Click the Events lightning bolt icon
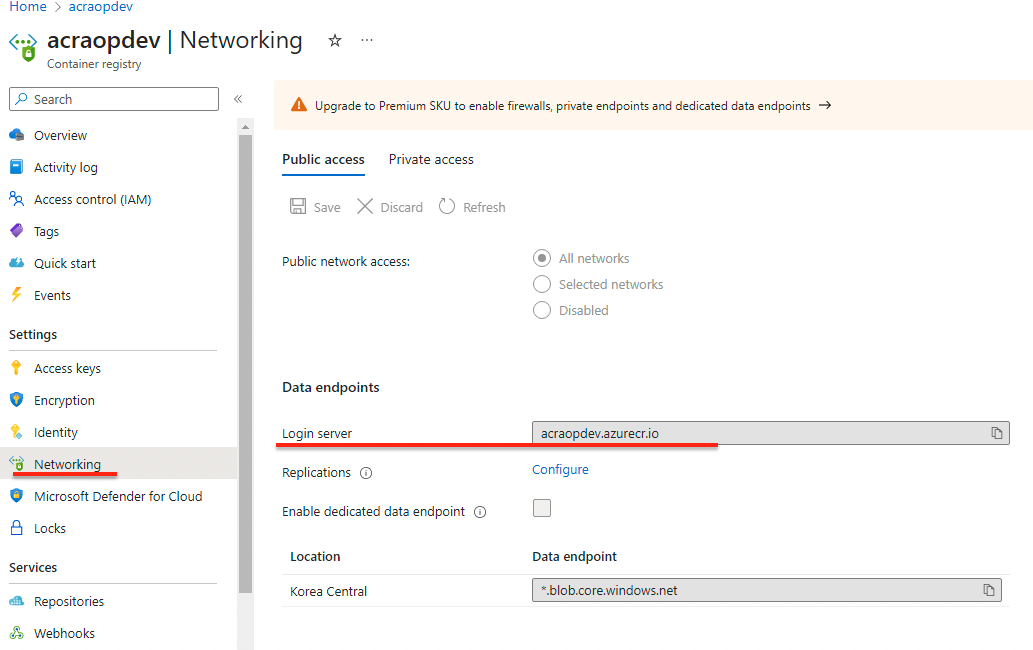The image size is (1033, 650). 17,294
